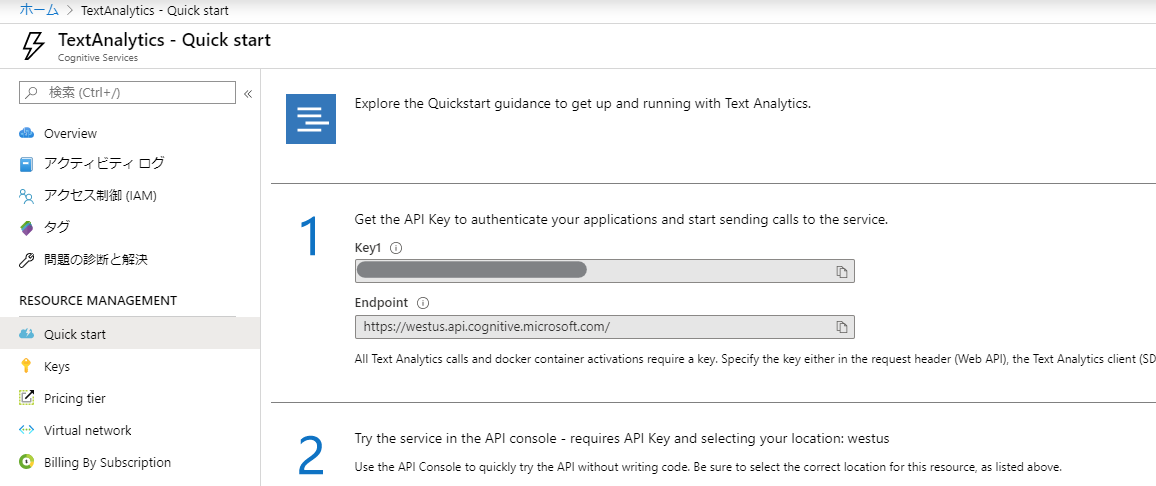Click the Overview cloud icon
The height and width of the screenshot is (486, 1156).
pyautogui.click(x=27, y=133)
